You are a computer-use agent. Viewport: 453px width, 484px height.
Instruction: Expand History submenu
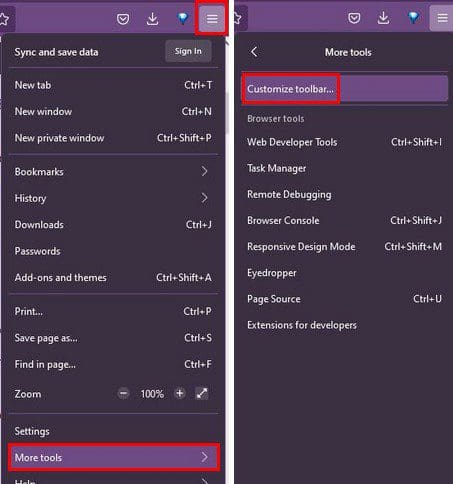pos(113,198)
